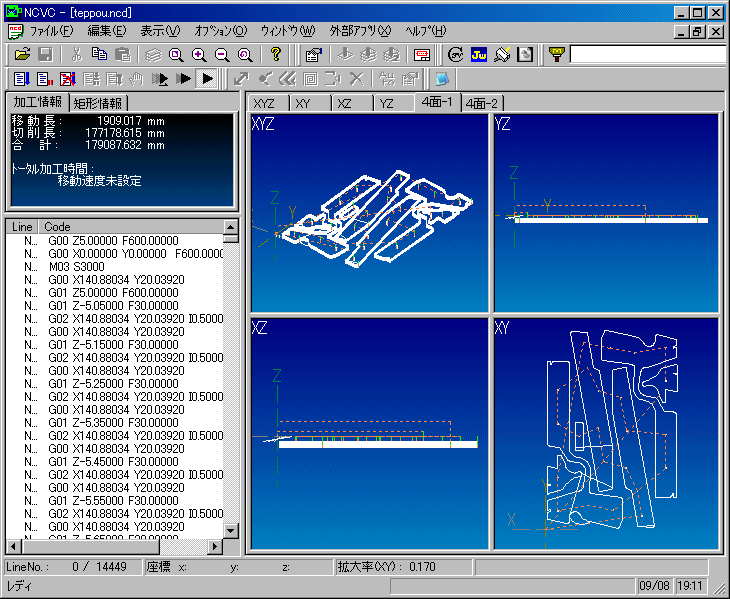Screen dimensions: 730x599
Task: Select the M03 S3000 code line
Action: (x=115, y=267)
